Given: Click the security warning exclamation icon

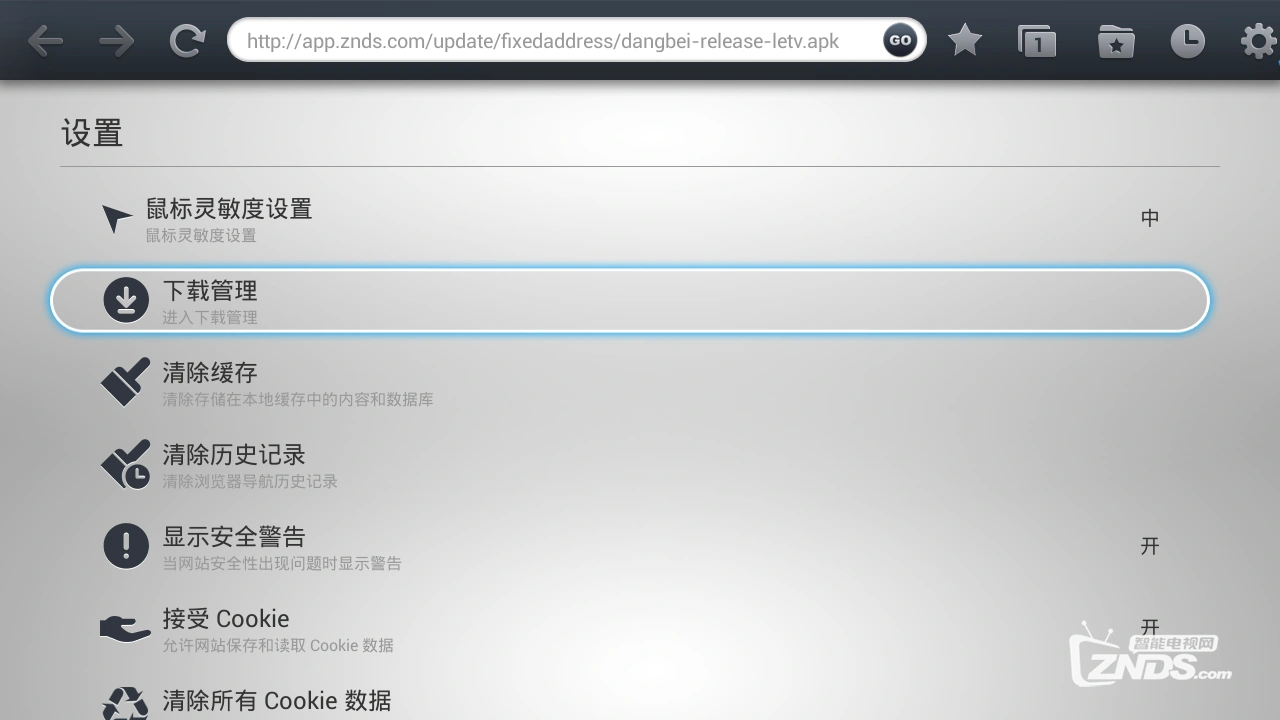Looking at the screenshot, I should [x=126, y=546].
